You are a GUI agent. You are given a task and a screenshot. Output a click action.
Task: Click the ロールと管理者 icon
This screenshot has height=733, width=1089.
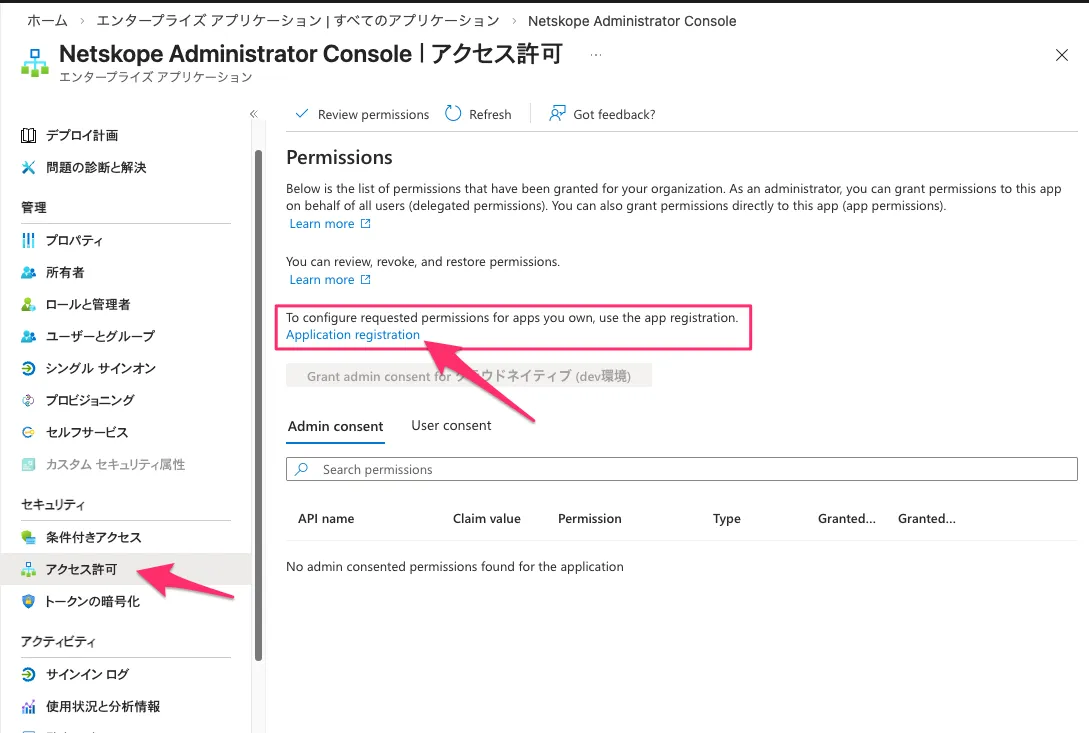28,304
